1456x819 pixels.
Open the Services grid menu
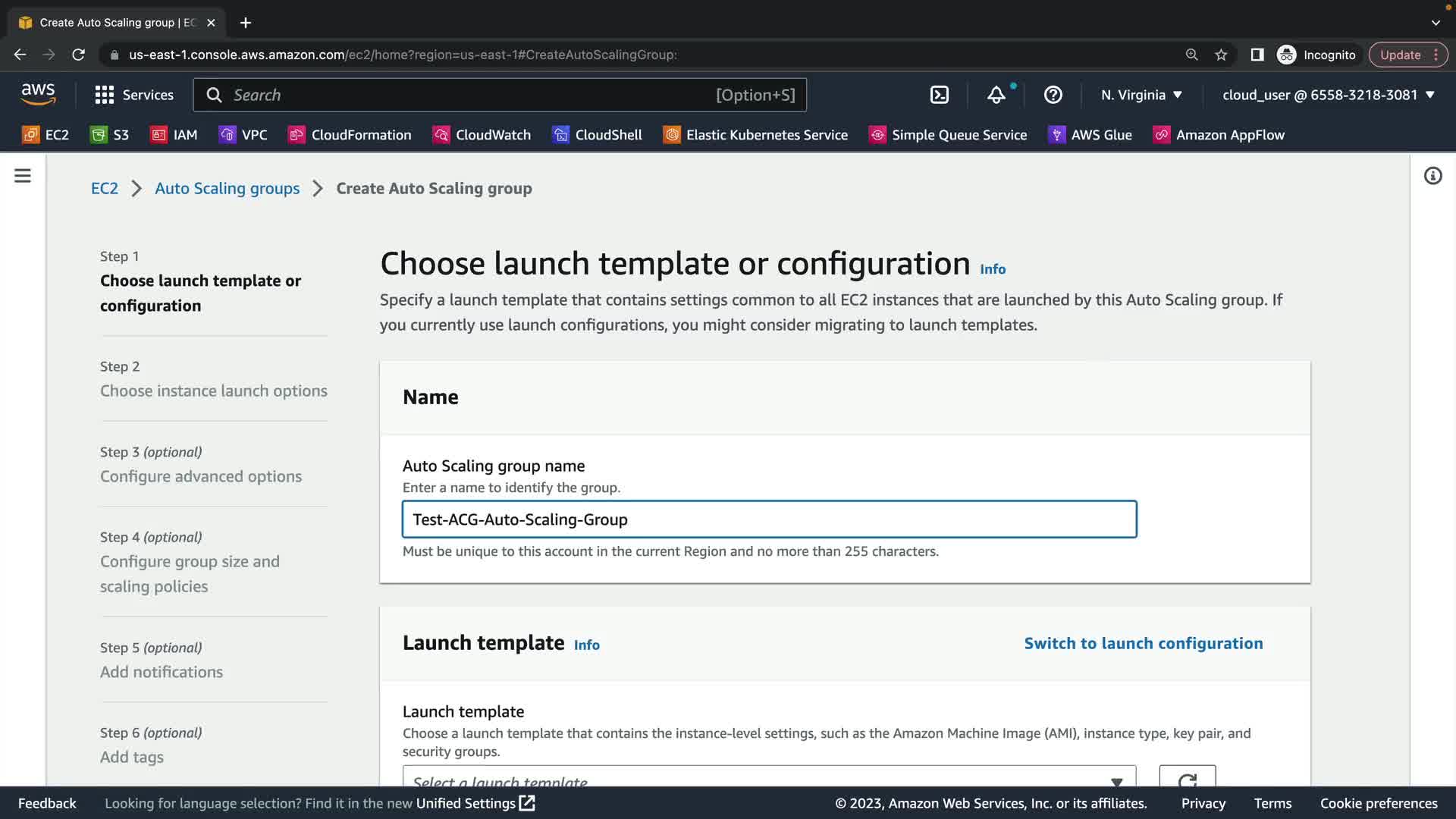[134, 95]
